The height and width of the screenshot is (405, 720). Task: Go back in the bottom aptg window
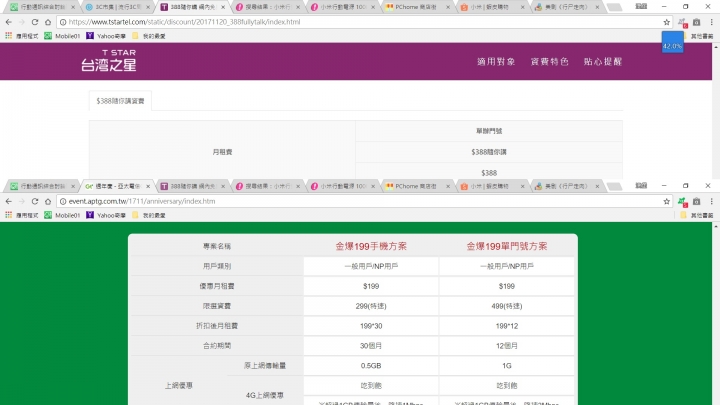pos(8,201)
